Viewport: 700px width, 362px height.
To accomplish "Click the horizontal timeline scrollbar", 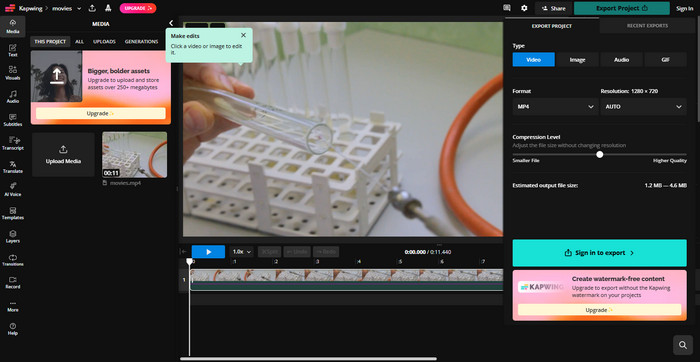I will [308, 359].
